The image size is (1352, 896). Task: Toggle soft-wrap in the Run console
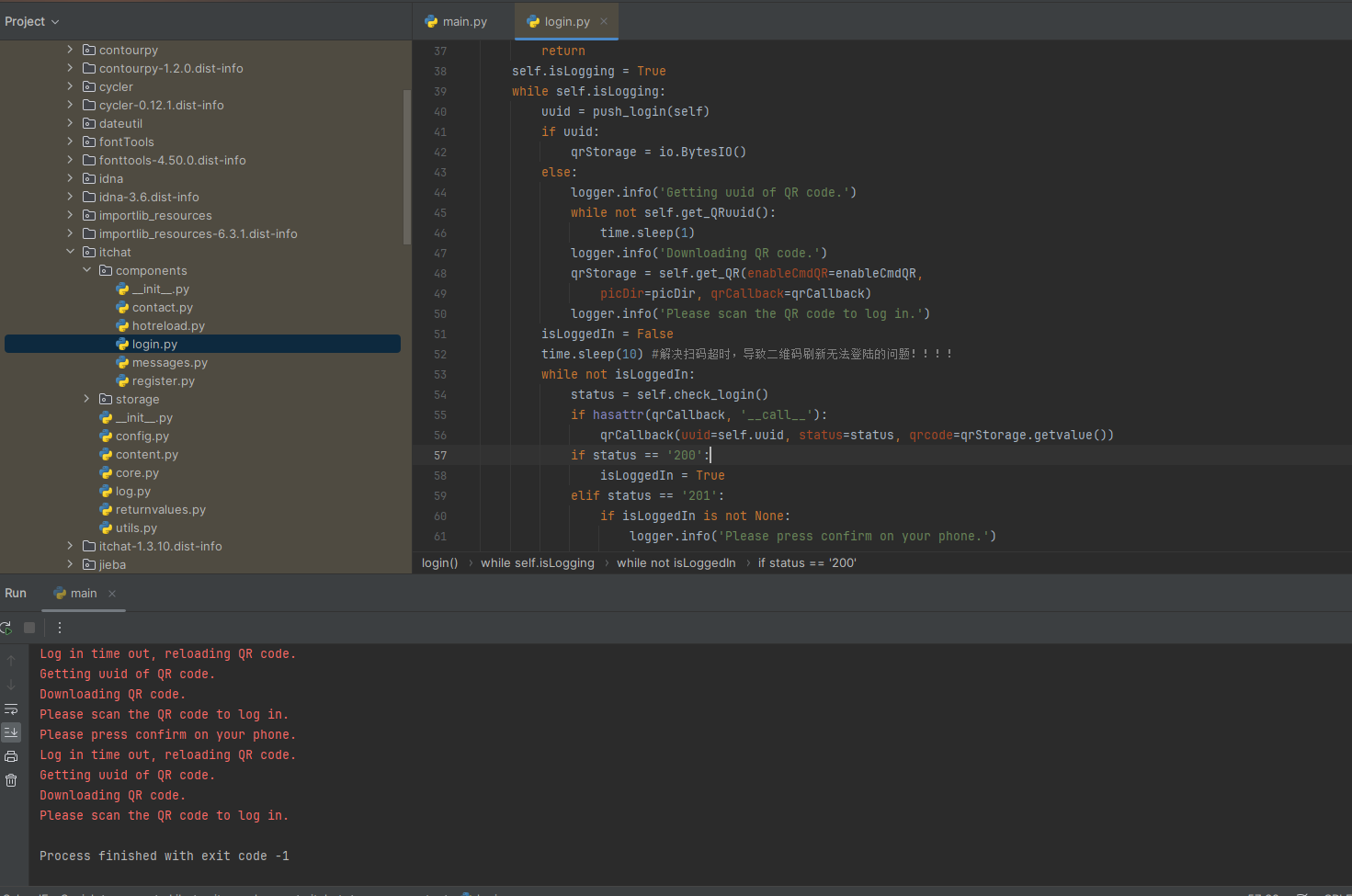11,709
